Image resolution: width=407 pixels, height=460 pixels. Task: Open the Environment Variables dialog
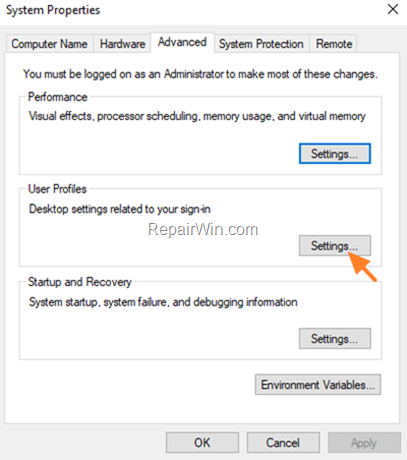point(318,385)
